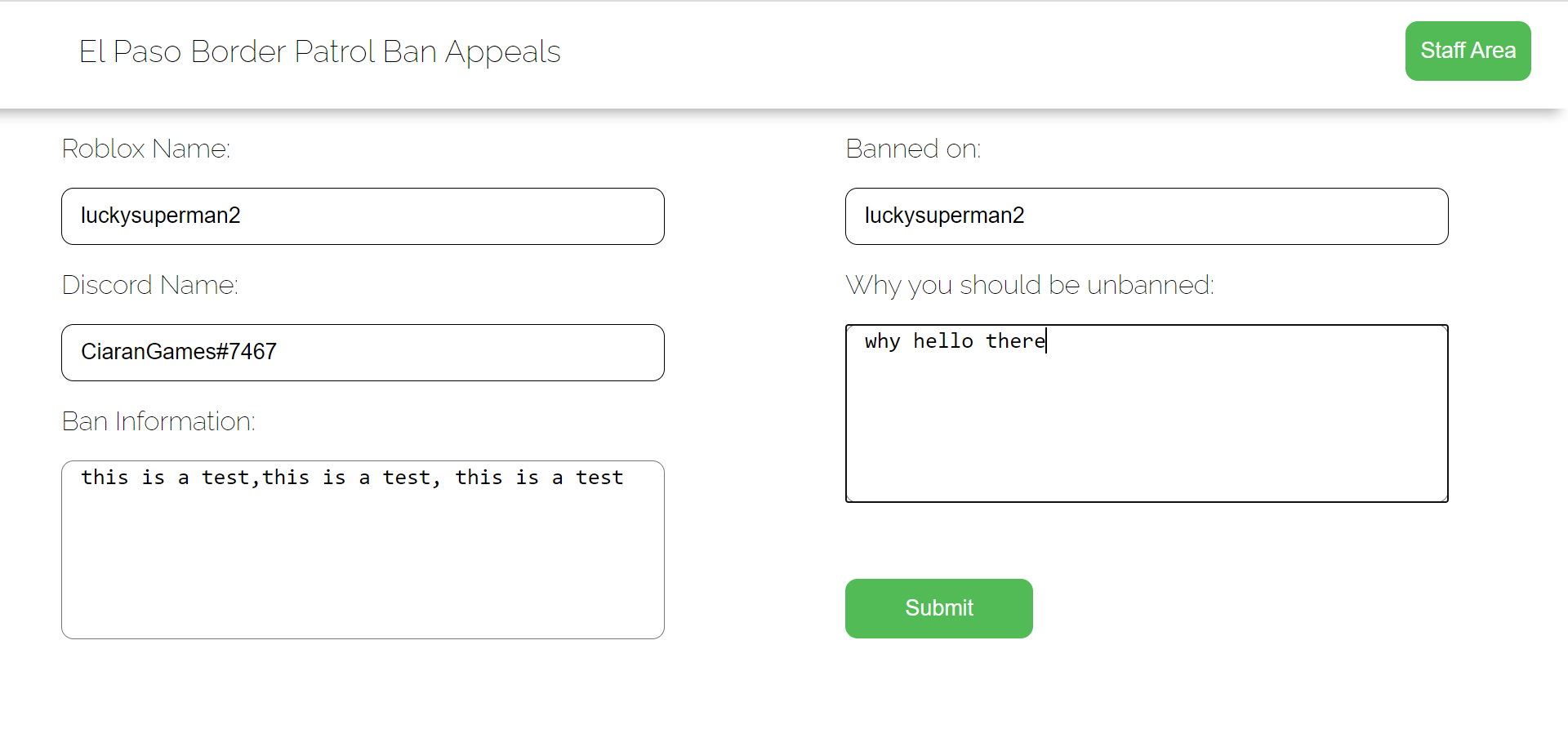Image resolution: width=1568 pixels, height=747 pixels.
Task: Click the 'Discord Name:' label
Action: click(x=150, y=285)
